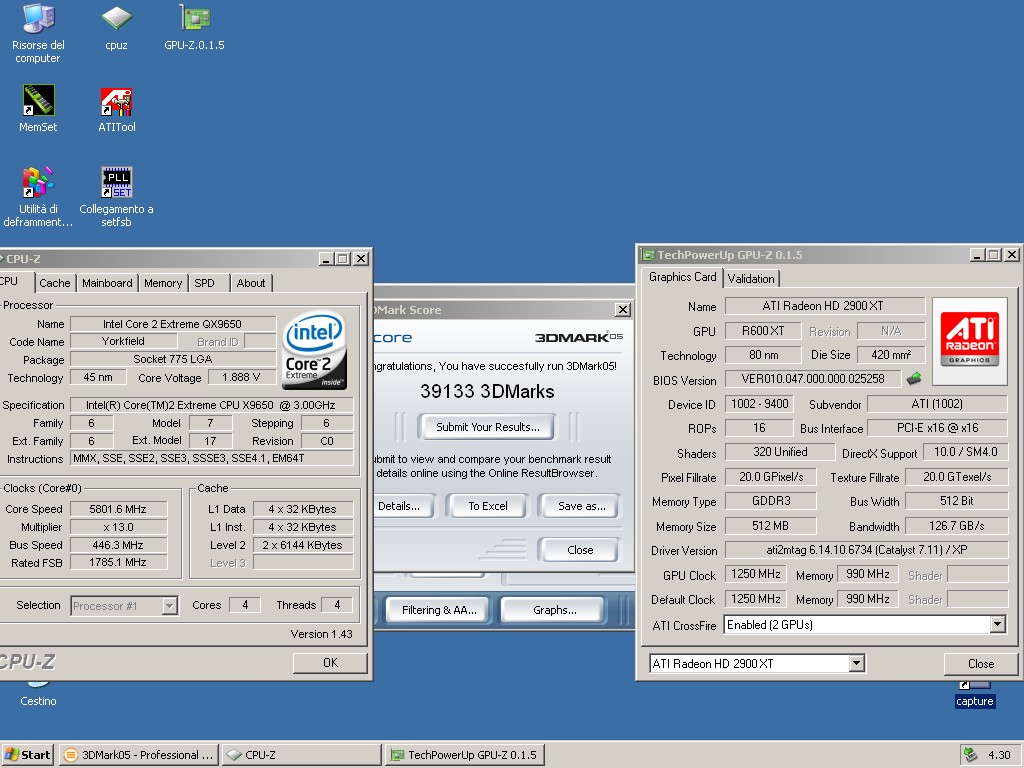Click the Memory Size field 512 MB

click(x=771, y=526)
